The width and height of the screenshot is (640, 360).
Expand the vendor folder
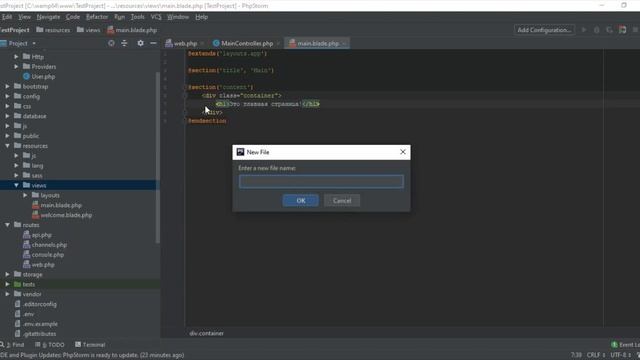coord(7,294)
